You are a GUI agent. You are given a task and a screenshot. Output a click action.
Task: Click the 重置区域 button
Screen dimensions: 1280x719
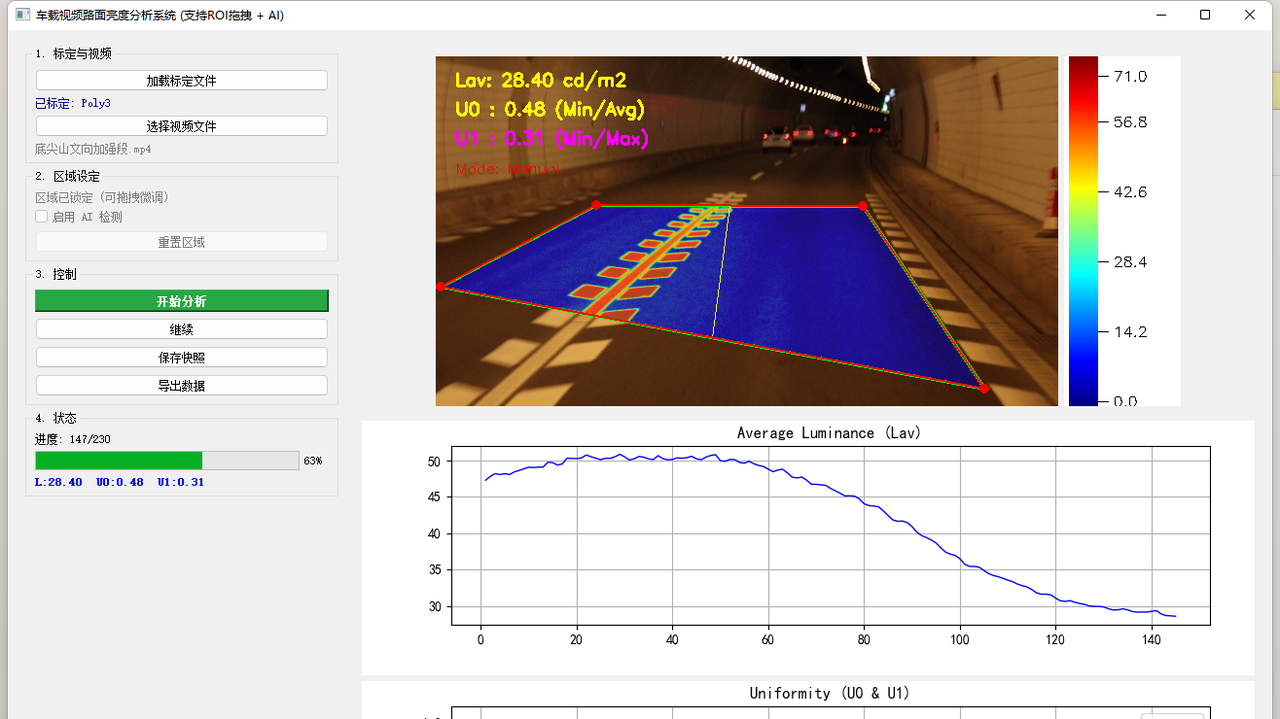coord(181,242)
